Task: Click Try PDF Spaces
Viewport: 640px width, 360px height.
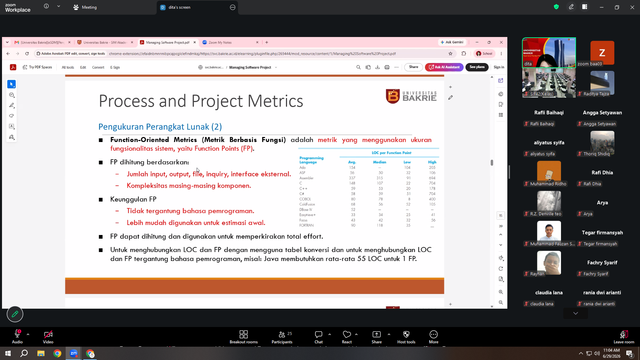Action: point(37,67)
